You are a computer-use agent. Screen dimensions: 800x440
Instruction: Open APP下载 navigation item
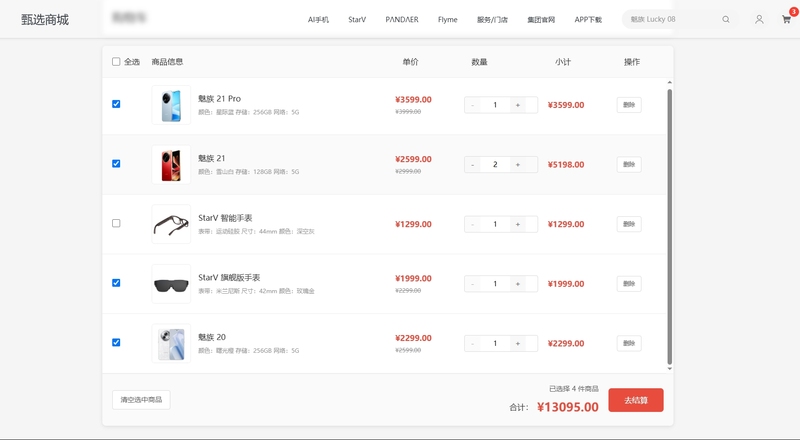pos(588,19)
